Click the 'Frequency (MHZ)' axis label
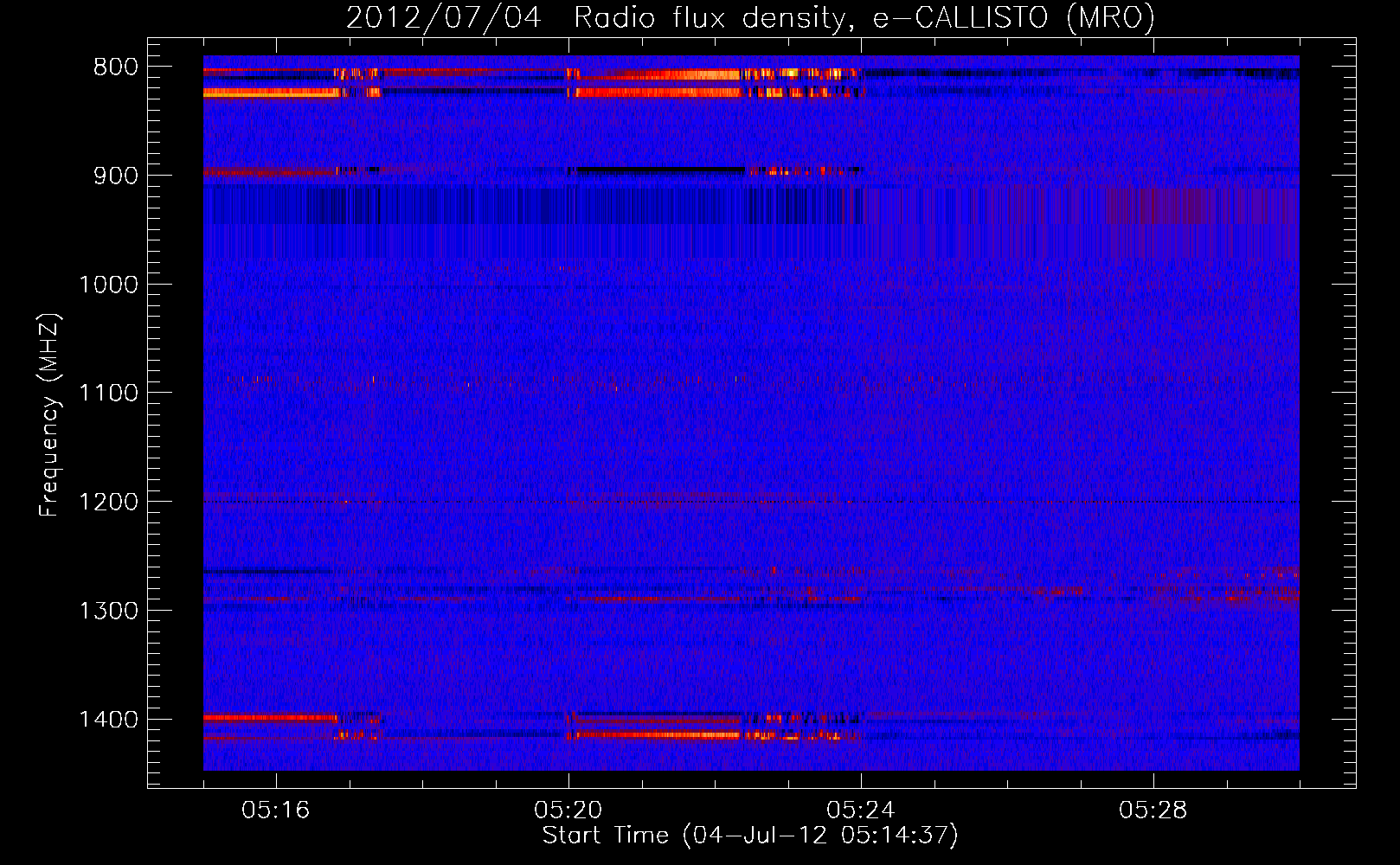 coord(50,414)
